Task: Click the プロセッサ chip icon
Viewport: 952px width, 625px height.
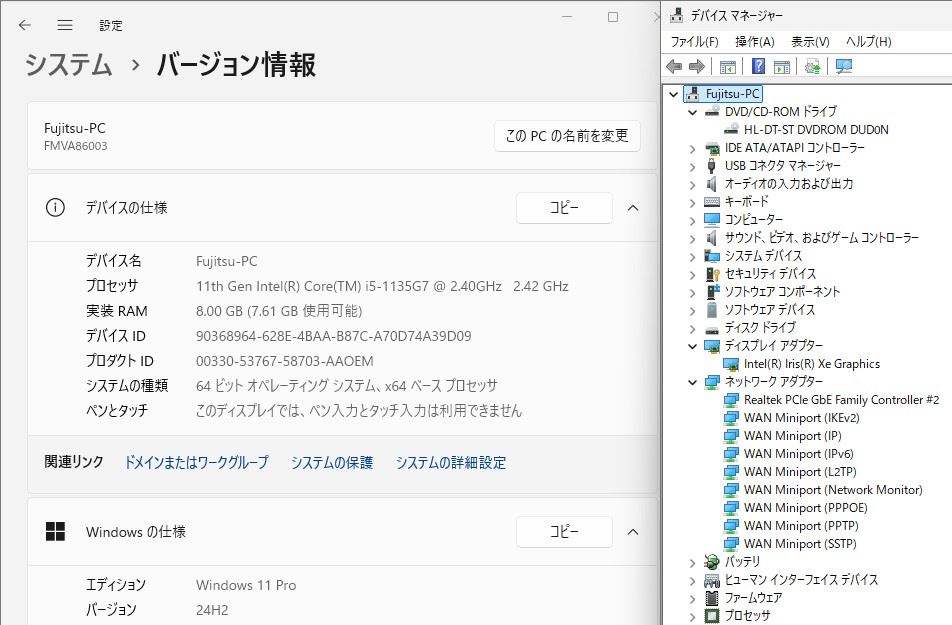Action: (x=712, y=616)
